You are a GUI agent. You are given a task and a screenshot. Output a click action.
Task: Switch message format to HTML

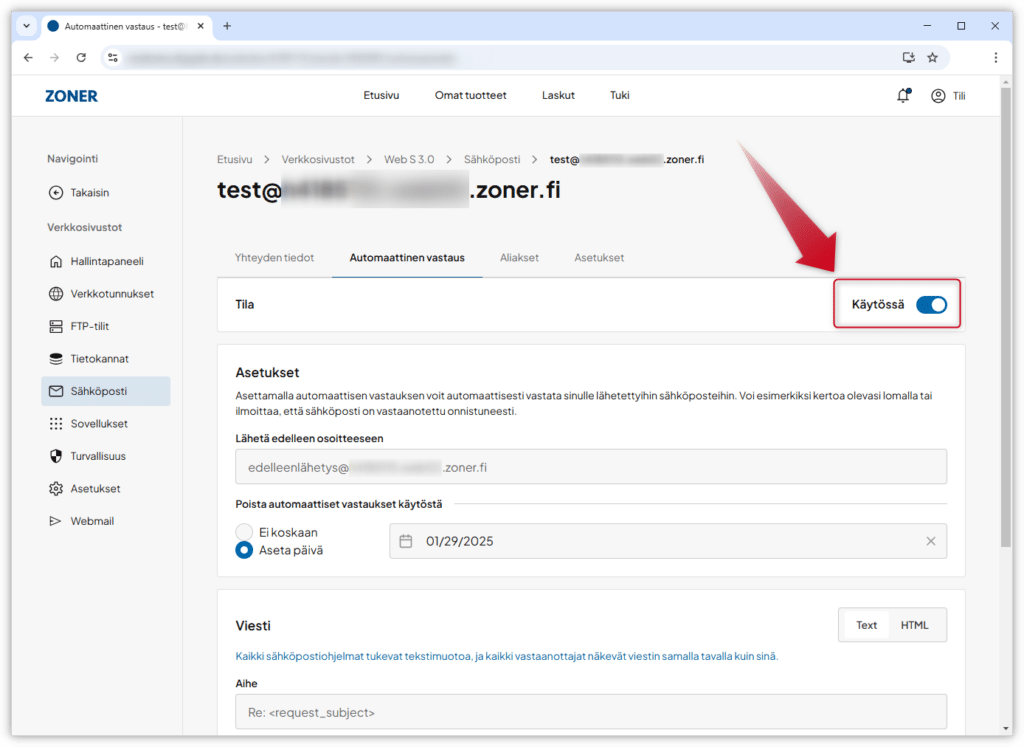pos(914,625)
